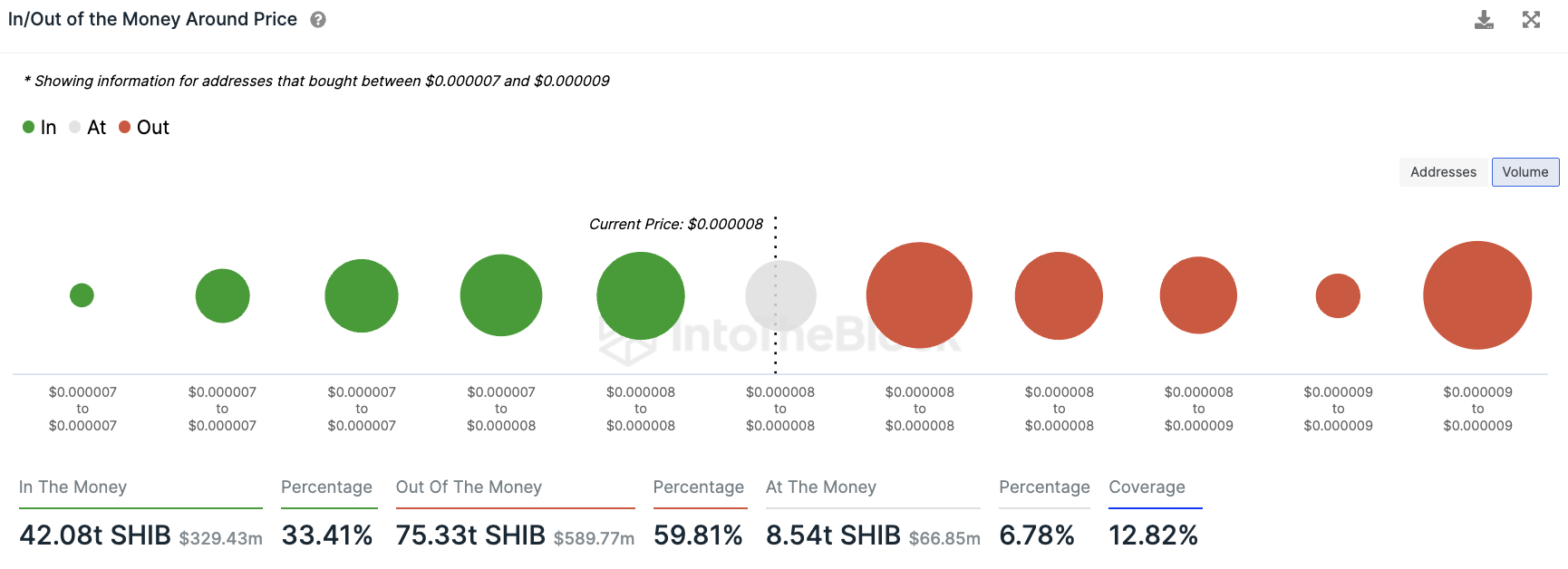The image size is (1568, 569).
Task: Click the Coverage heading
Action: click(x=1147, y=487)
